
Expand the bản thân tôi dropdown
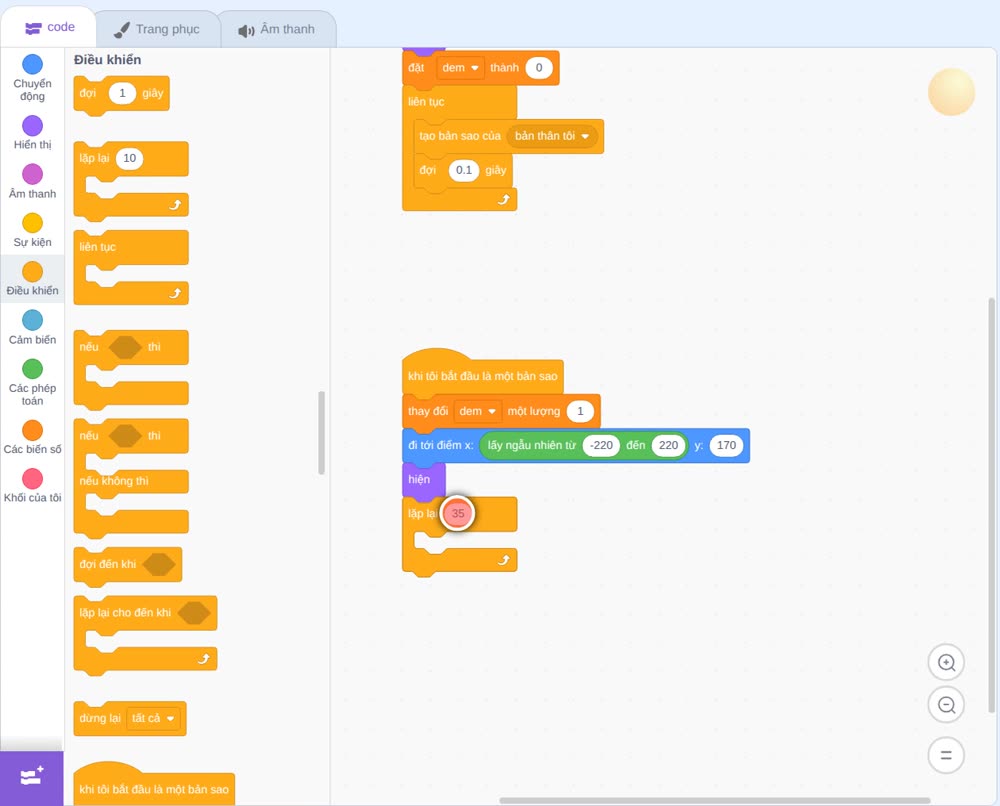click(552, 136)
